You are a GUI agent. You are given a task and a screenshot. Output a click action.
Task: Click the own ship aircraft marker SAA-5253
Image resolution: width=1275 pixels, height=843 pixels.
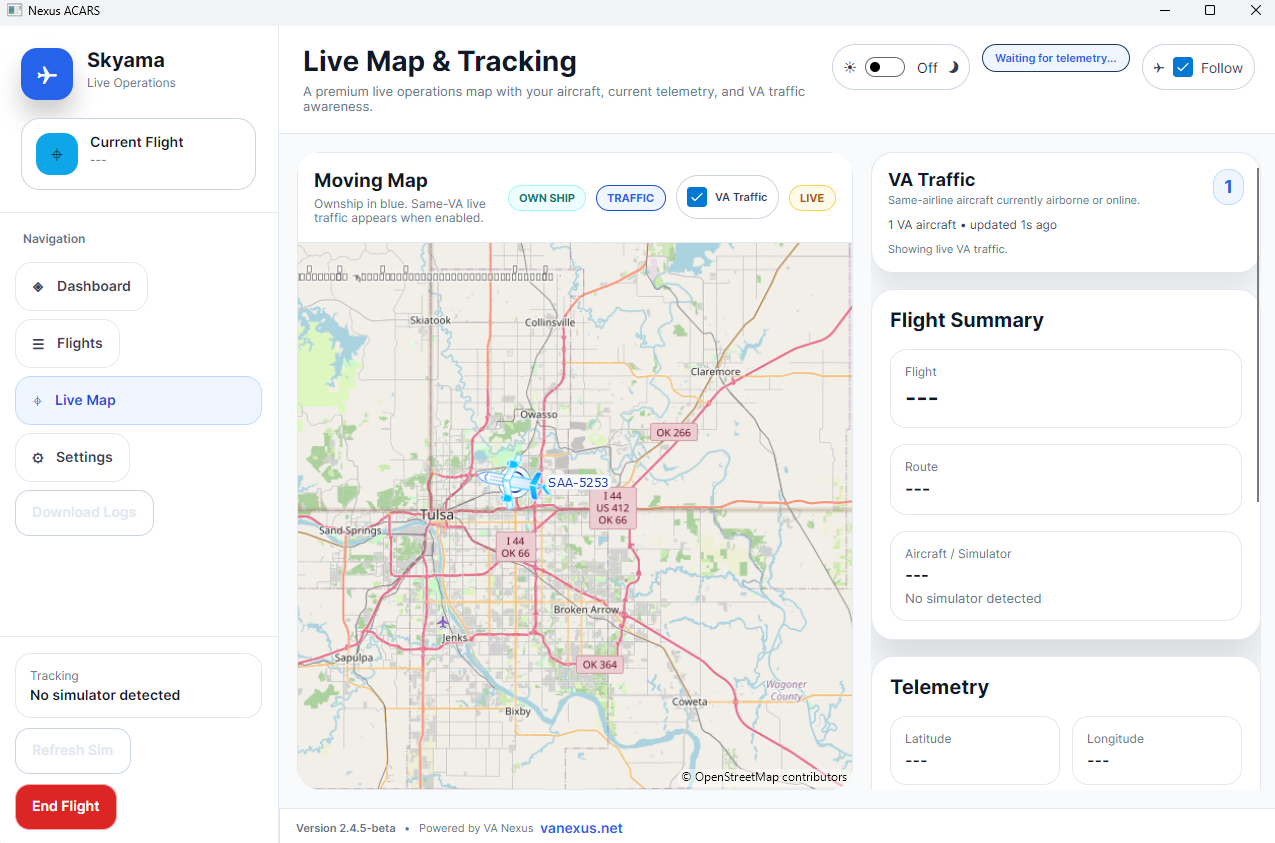click(512, 483)
